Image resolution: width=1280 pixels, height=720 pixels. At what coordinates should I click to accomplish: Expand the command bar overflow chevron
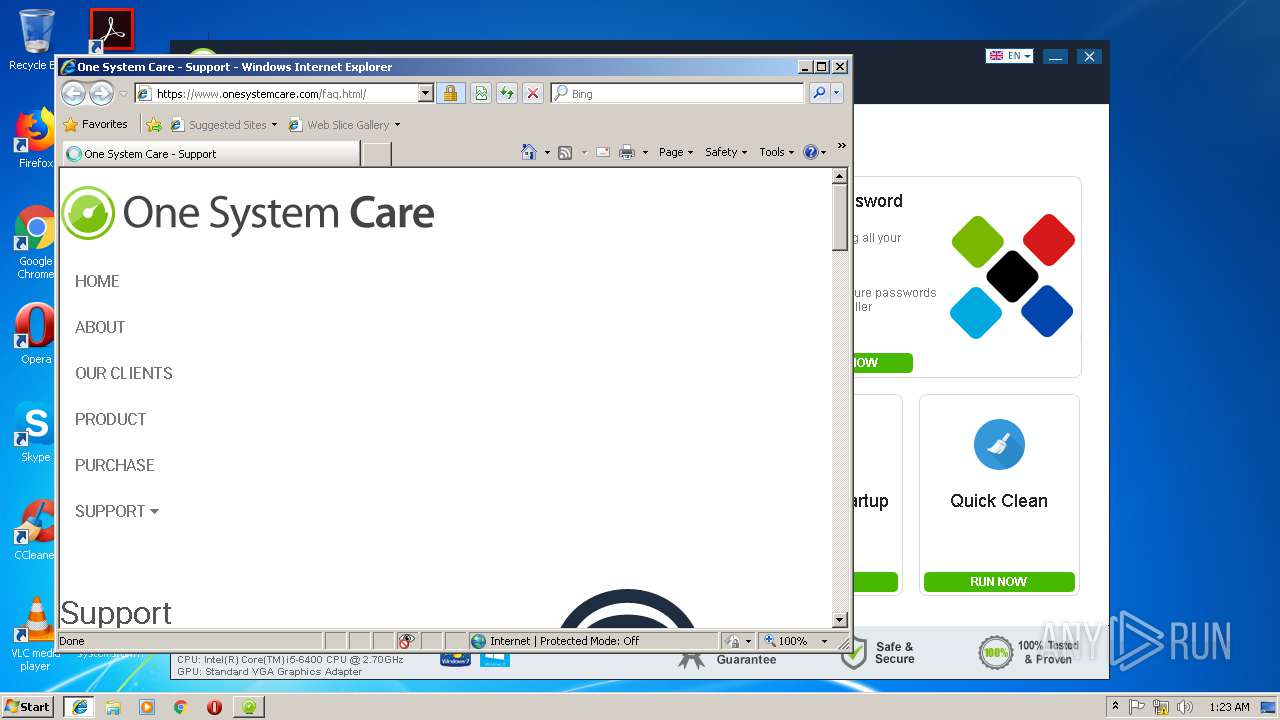pyautogui.click(x=842, y=146)
